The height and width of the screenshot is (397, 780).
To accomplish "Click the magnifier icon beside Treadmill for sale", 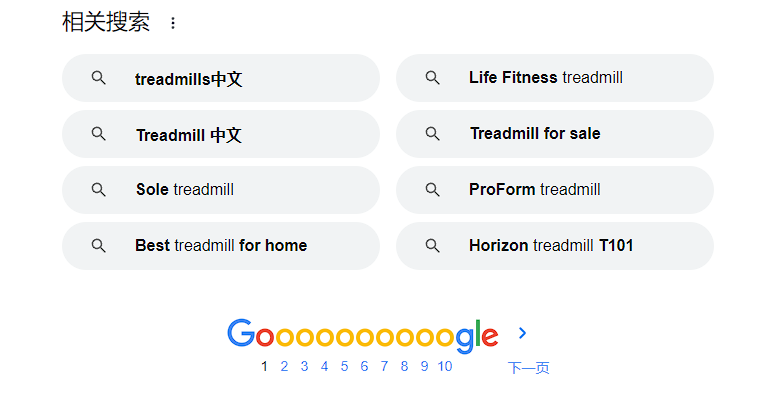I will coord(432,134).
